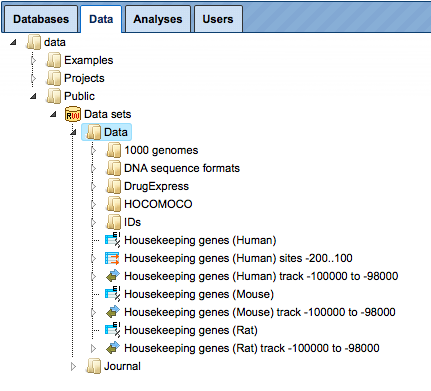431x391 pixels.
Task: Click Housekeeping genes (Mouse) table icon
Action: coord(113,294)
